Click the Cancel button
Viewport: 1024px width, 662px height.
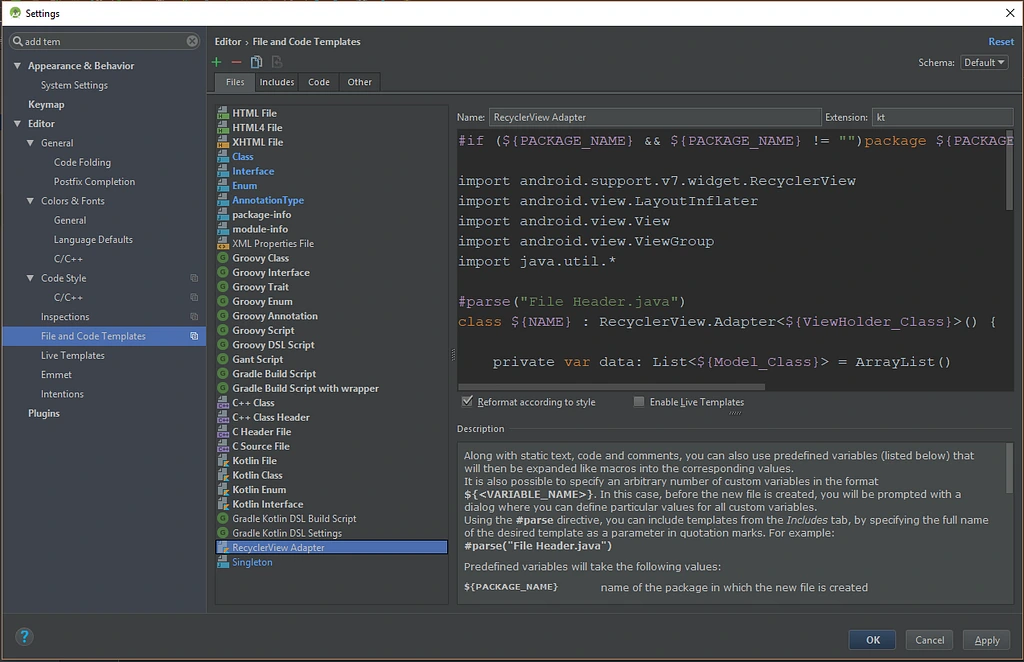[929, 640]
